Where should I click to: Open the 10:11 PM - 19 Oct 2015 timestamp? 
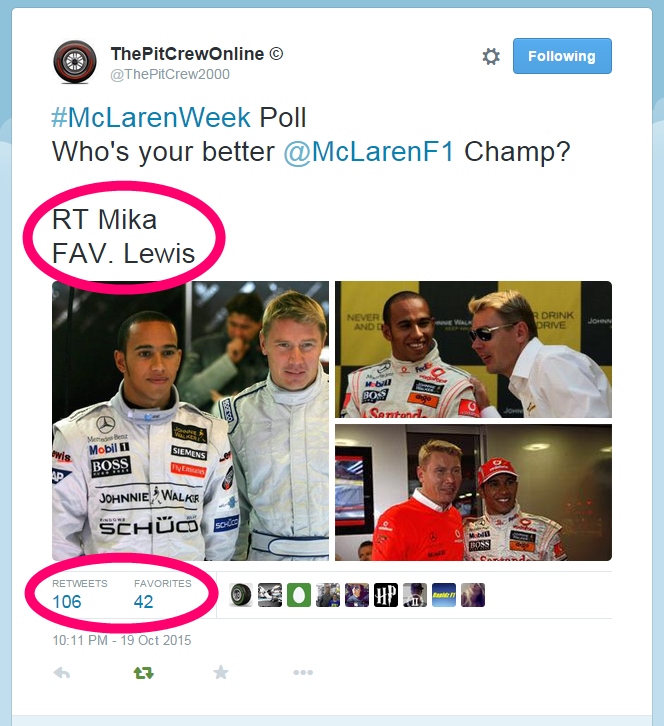coord(122,640)
